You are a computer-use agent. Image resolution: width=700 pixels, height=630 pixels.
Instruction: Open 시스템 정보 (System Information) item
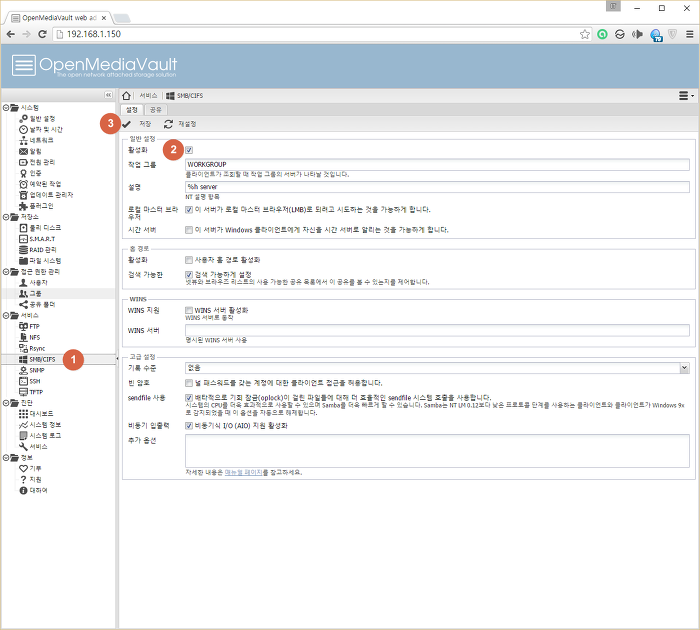click(40, 425)
